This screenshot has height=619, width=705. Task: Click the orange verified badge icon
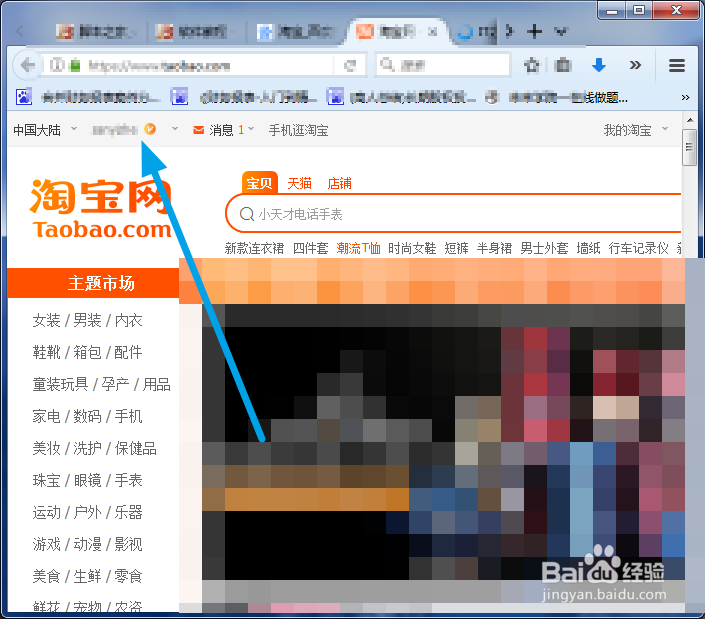click(x=150, y=129)
